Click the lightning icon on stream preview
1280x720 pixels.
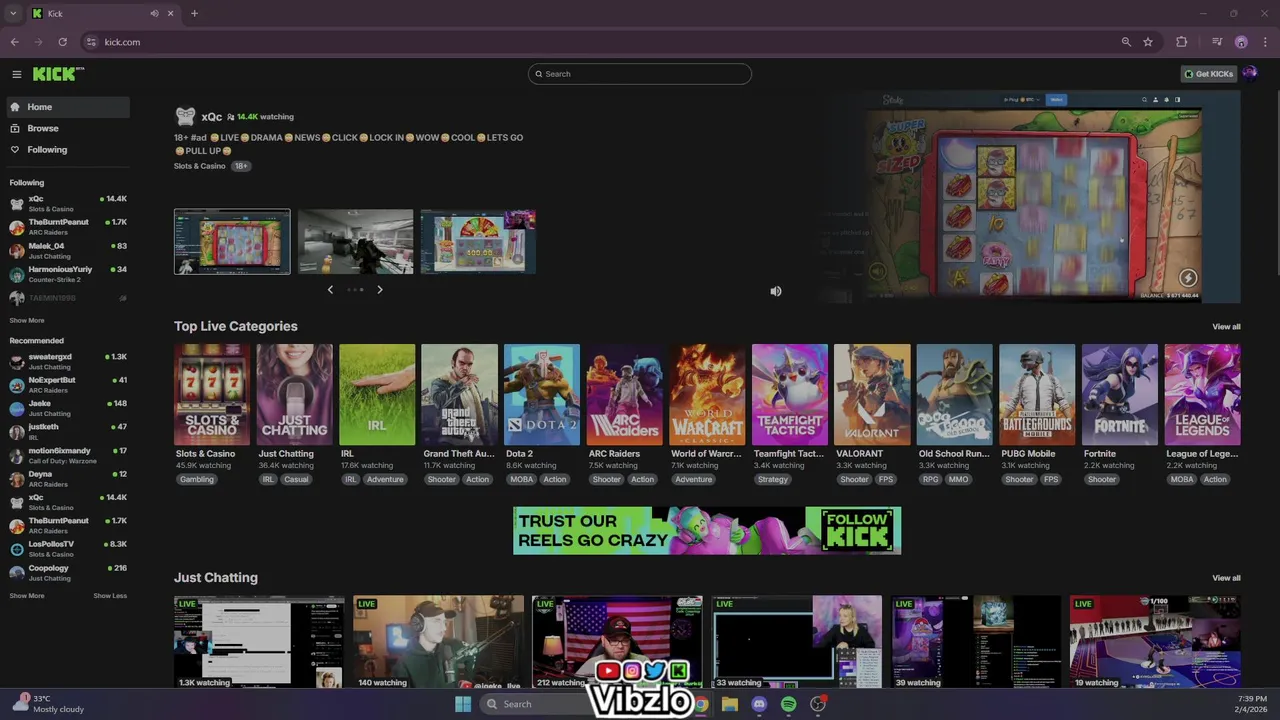[1188, 278]
